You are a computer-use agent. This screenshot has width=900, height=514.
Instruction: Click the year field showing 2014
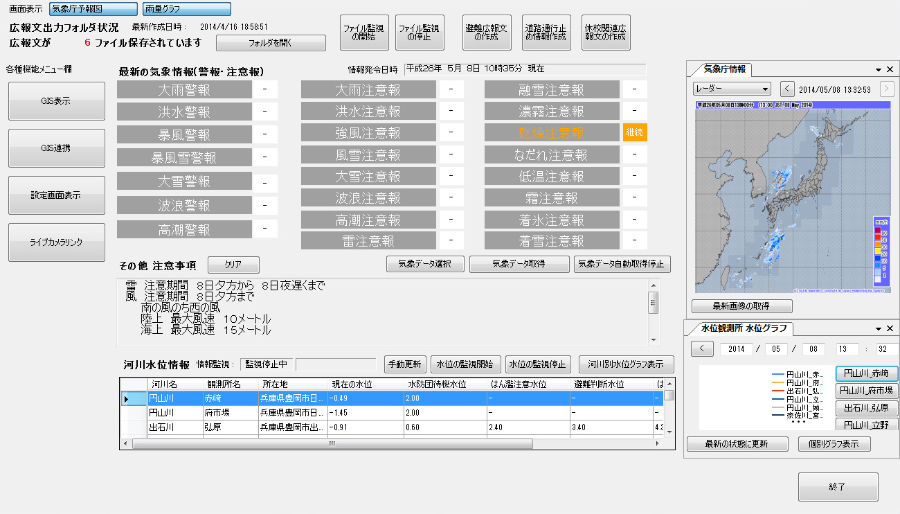[x=736, y=349]
